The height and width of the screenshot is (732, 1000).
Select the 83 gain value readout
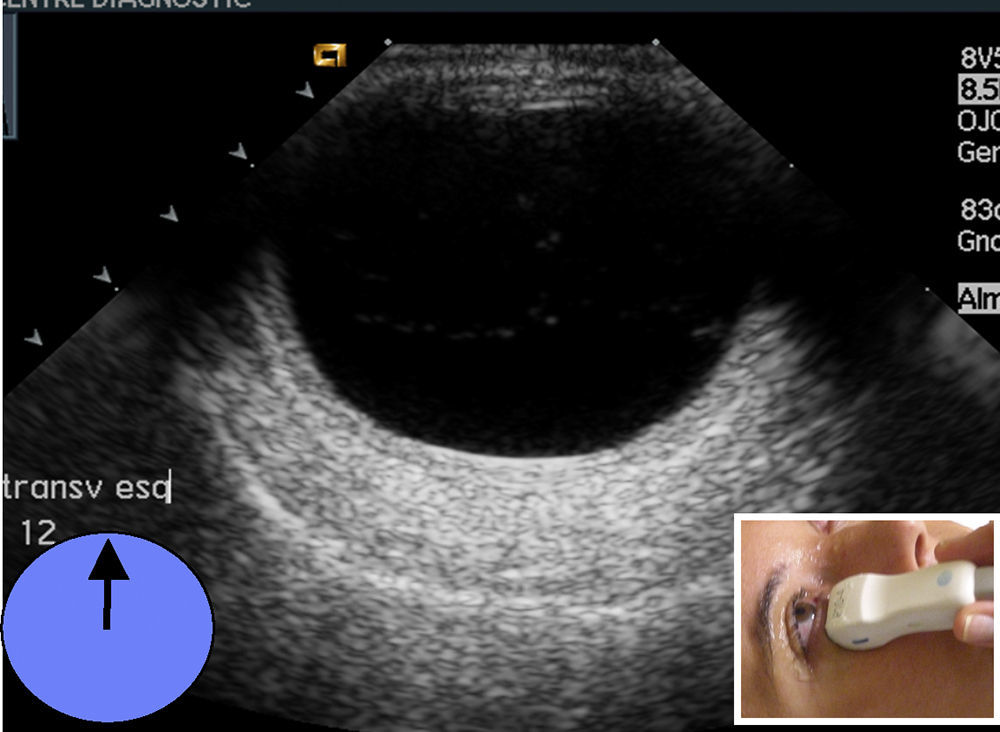click(979, 211)
